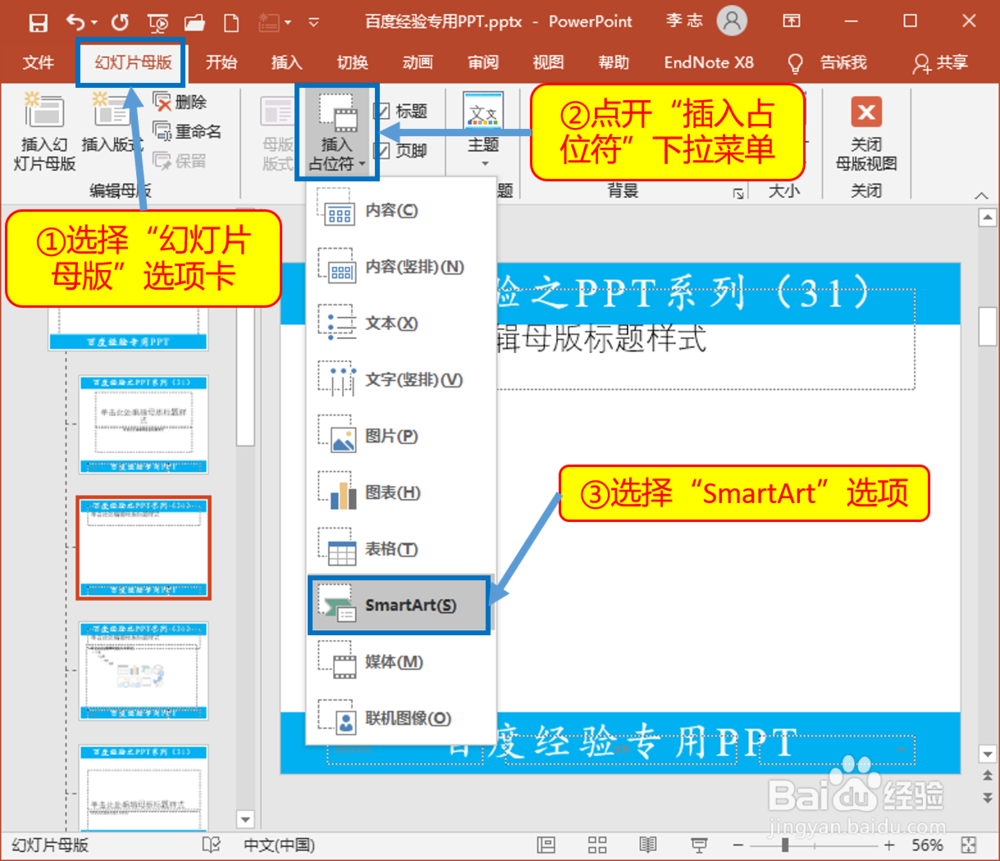The width and height of the screenshot is (1000, 861).
Task: Click zoom out minus button
Action: point(738,846)
